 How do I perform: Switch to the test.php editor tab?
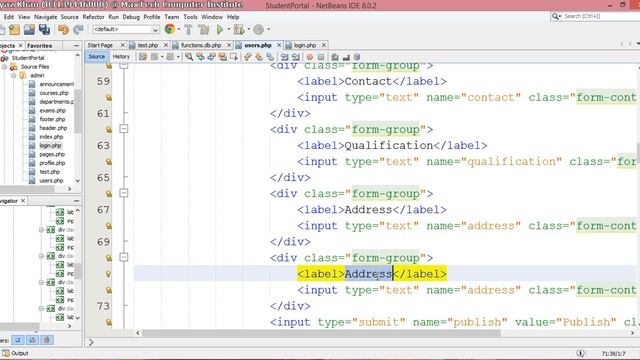148,45
